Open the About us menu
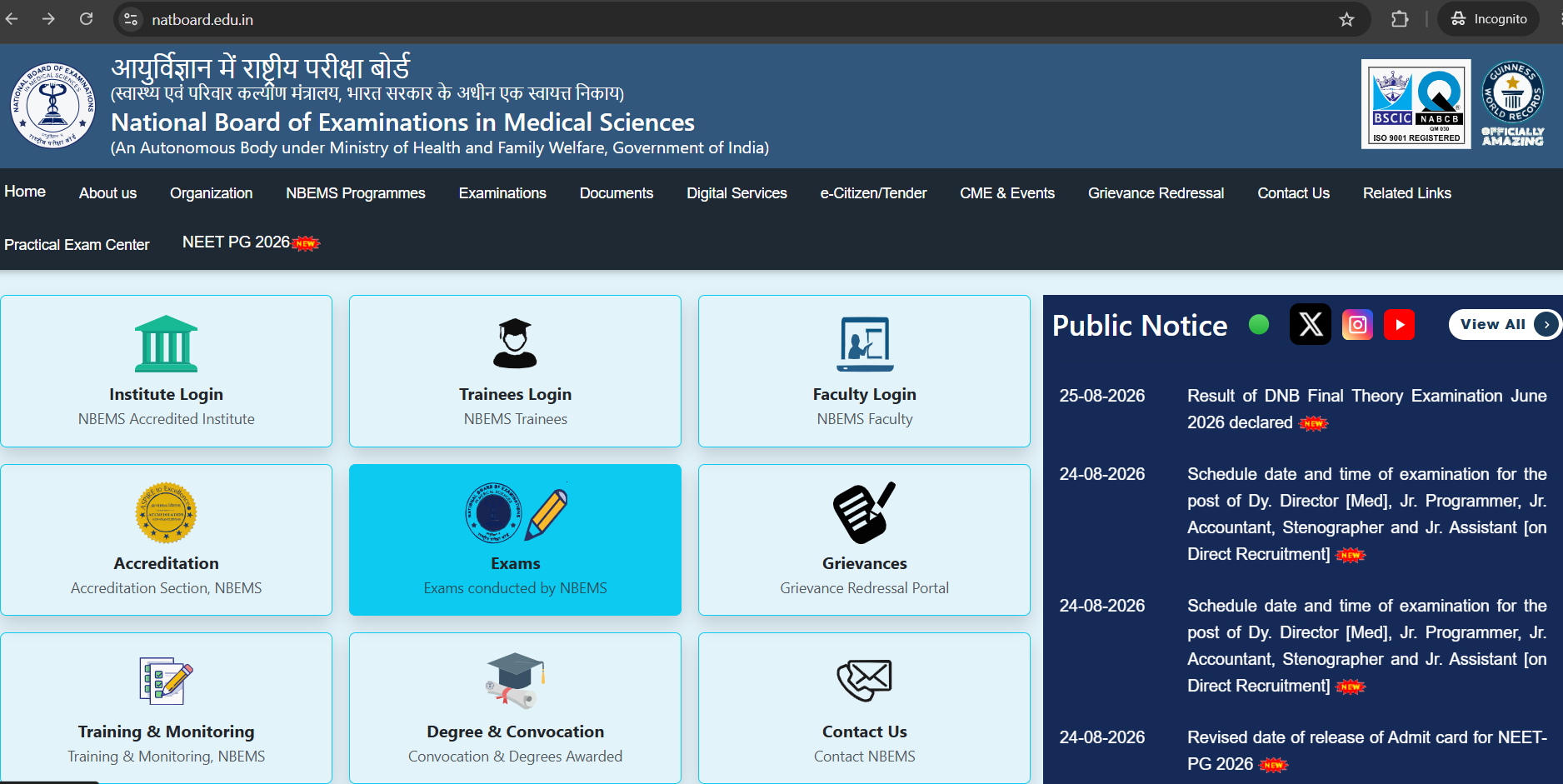Image resolution: width=1563 pixels, height=784 pixels. coord(108,193)
